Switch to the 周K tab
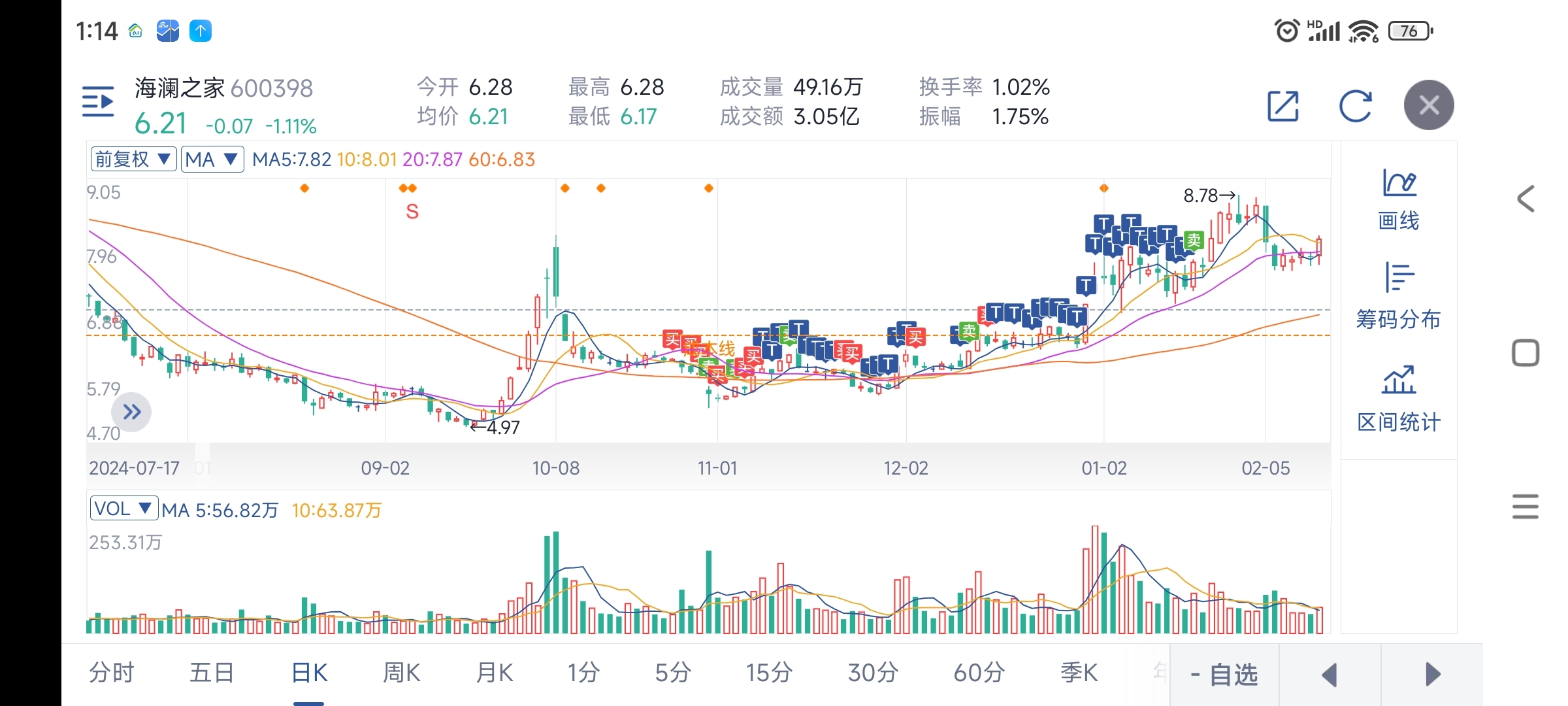This screenshot has height=706, width=1568. click(401, 673)
